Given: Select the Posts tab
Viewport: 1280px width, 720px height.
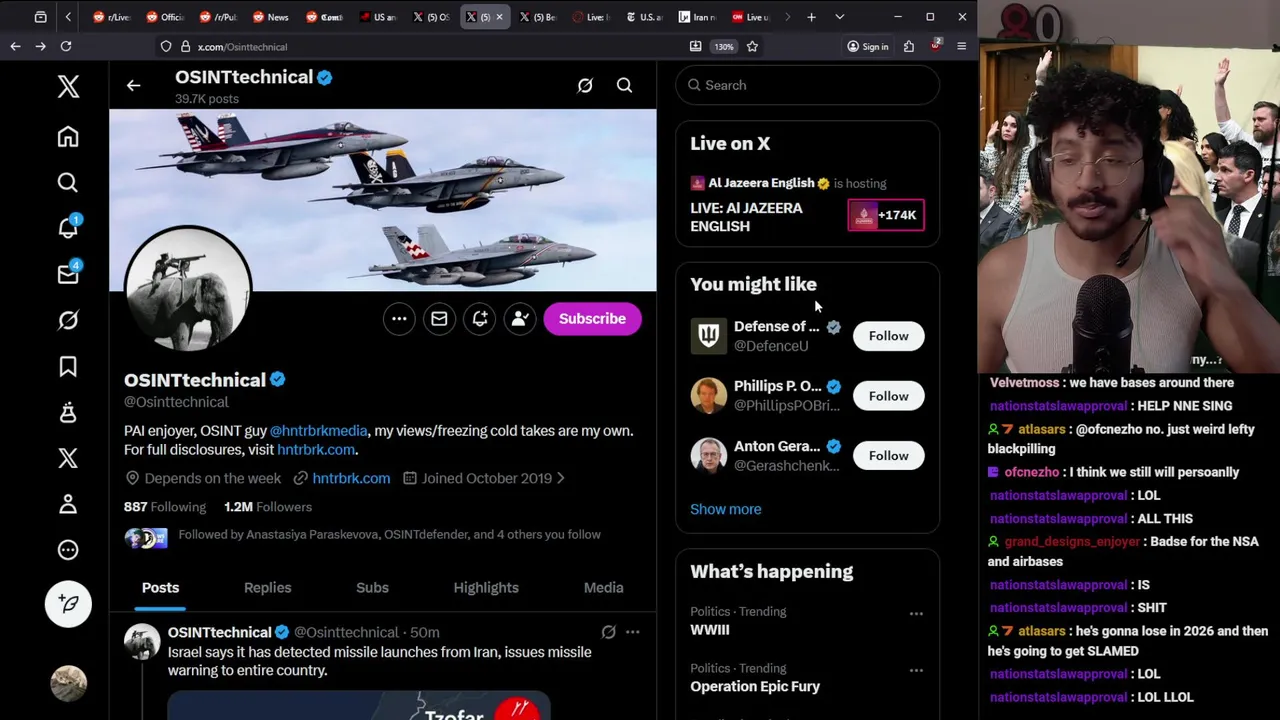Looking at the screenshot, I should [x=160, y=588].
